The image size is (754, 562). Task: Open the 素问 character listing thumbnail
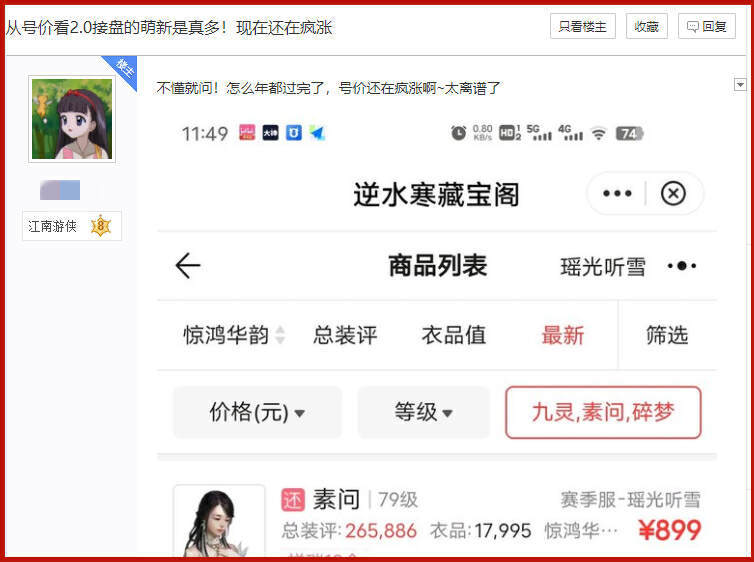point(219,521)
